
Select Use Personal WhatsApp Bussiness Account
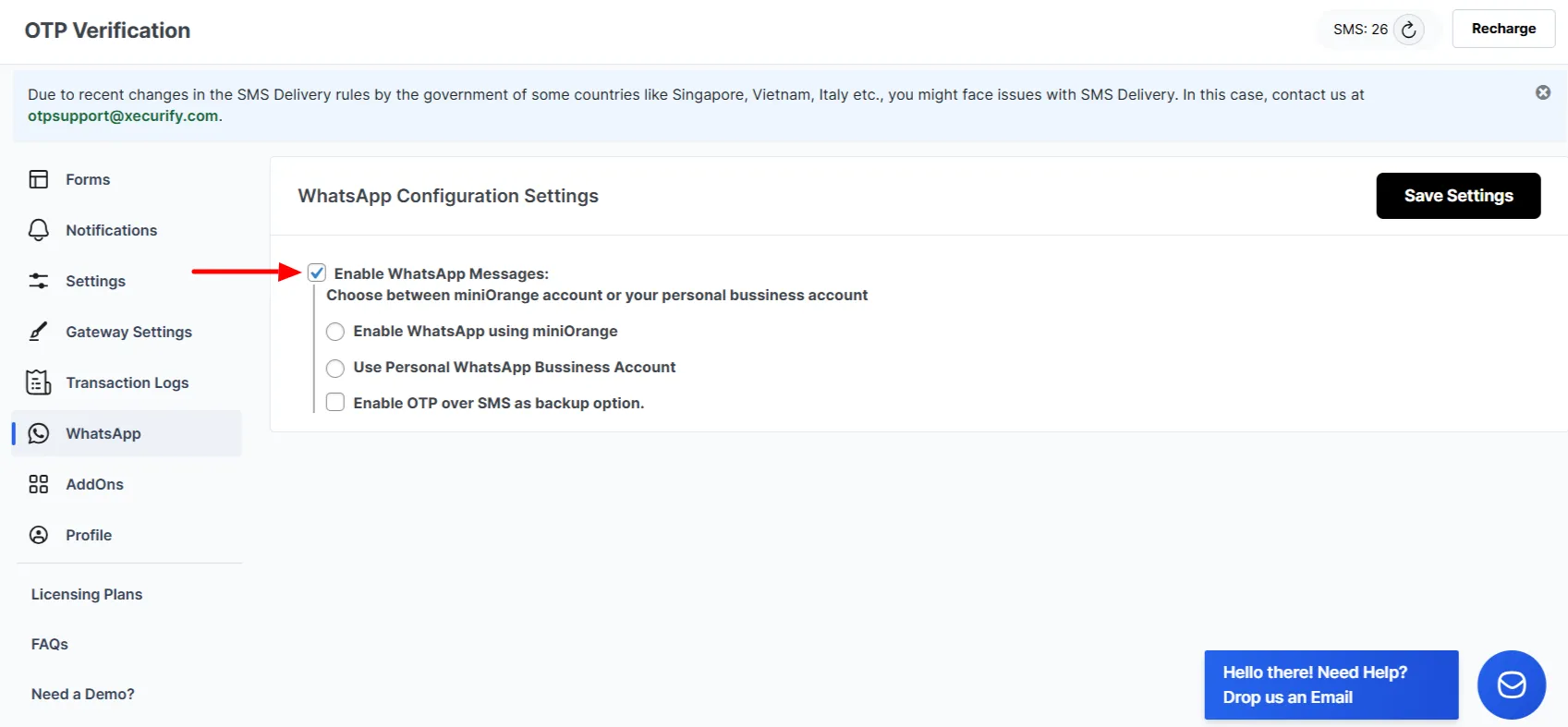tap(335, 368)
